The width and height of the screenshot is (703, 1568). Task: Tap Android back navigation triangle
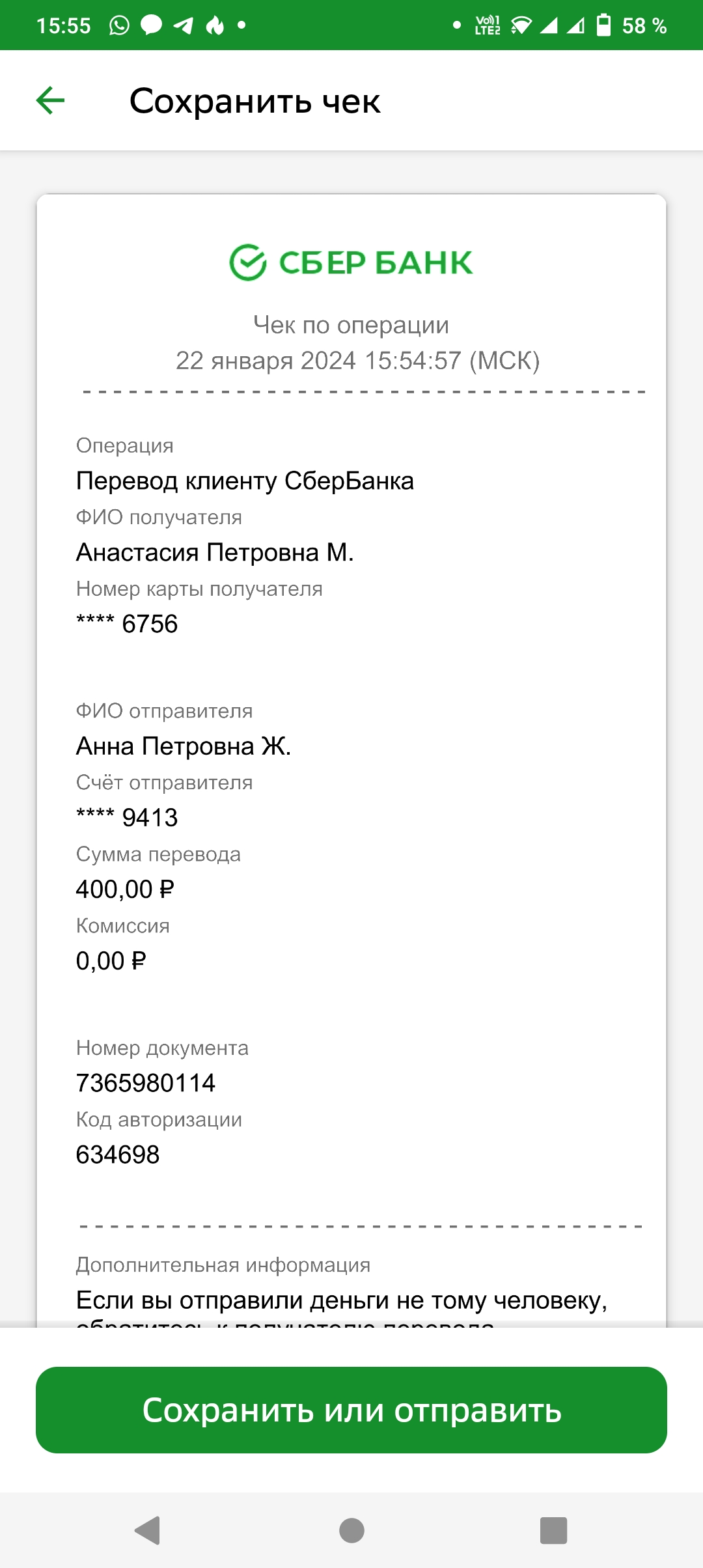[148, 1530]
